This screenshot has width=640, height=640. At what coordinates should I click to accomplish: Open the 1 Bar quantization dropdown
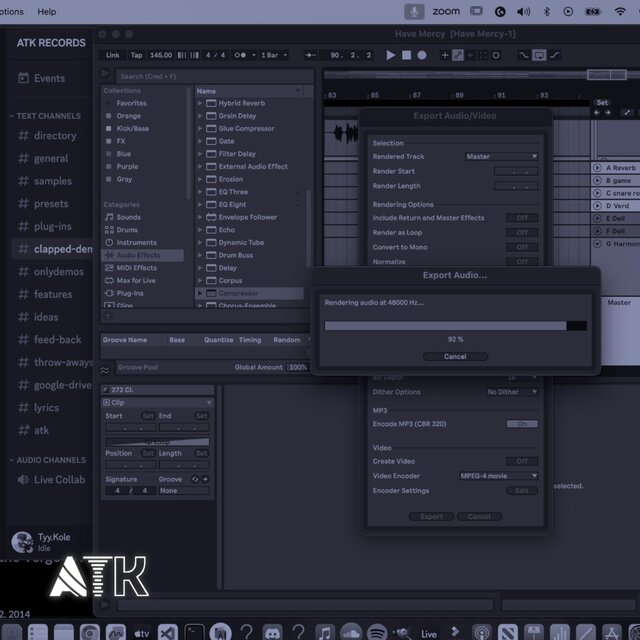point(274,55)
